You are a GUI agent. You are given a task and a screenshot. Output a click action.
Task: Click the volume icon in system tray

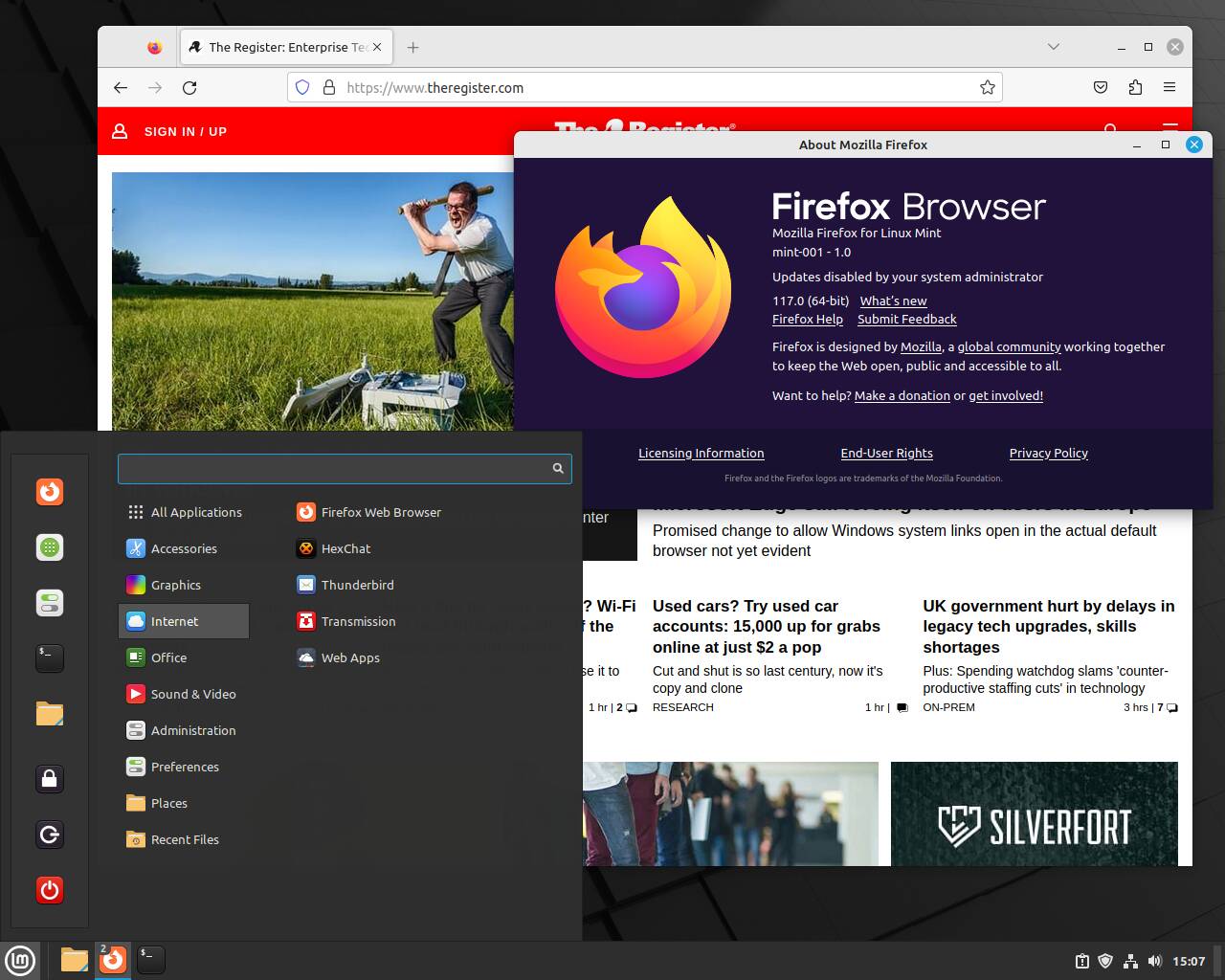tap(1154, 961)
